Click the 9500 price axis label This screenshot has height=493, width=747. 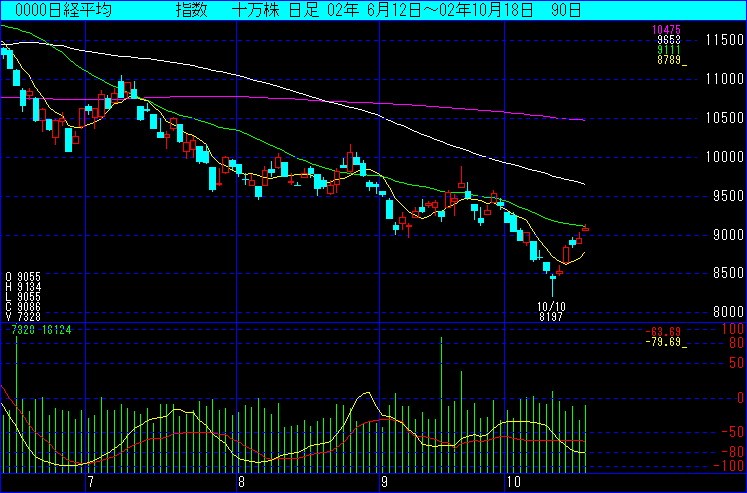pyautogui.click(x=728, y=196)
